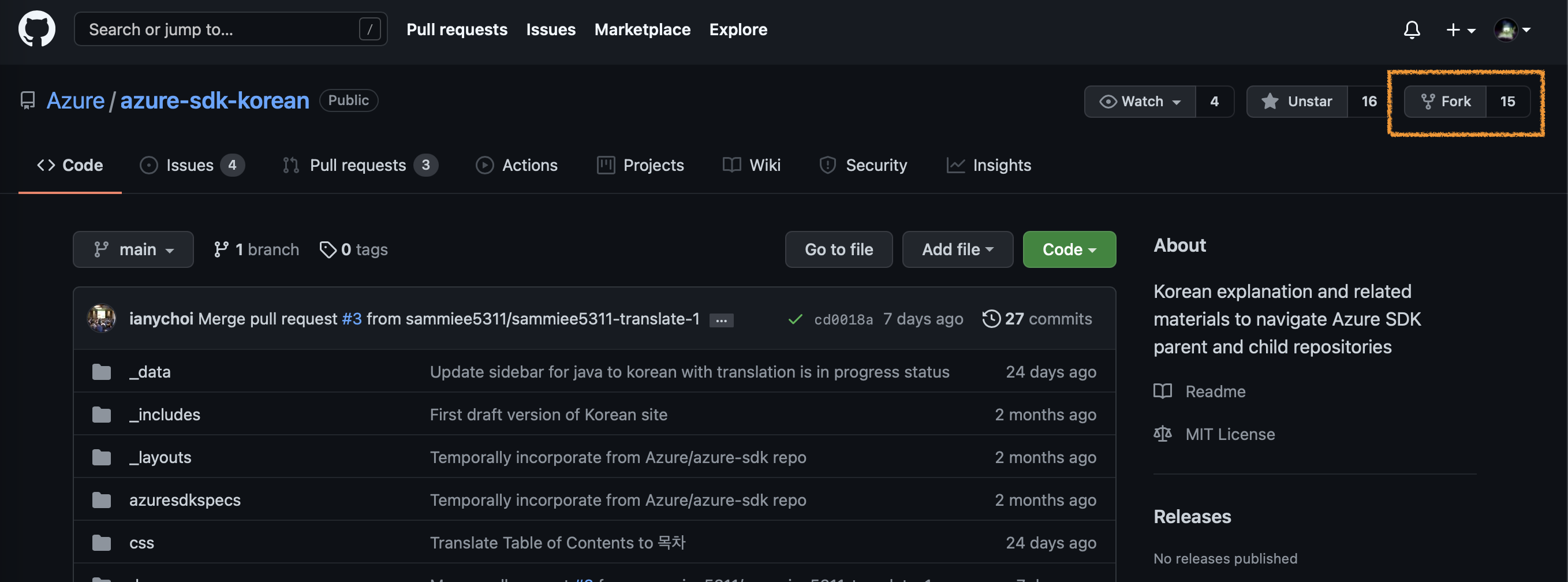
Task: Open the Add file dropdown
Action: point(957,249)
